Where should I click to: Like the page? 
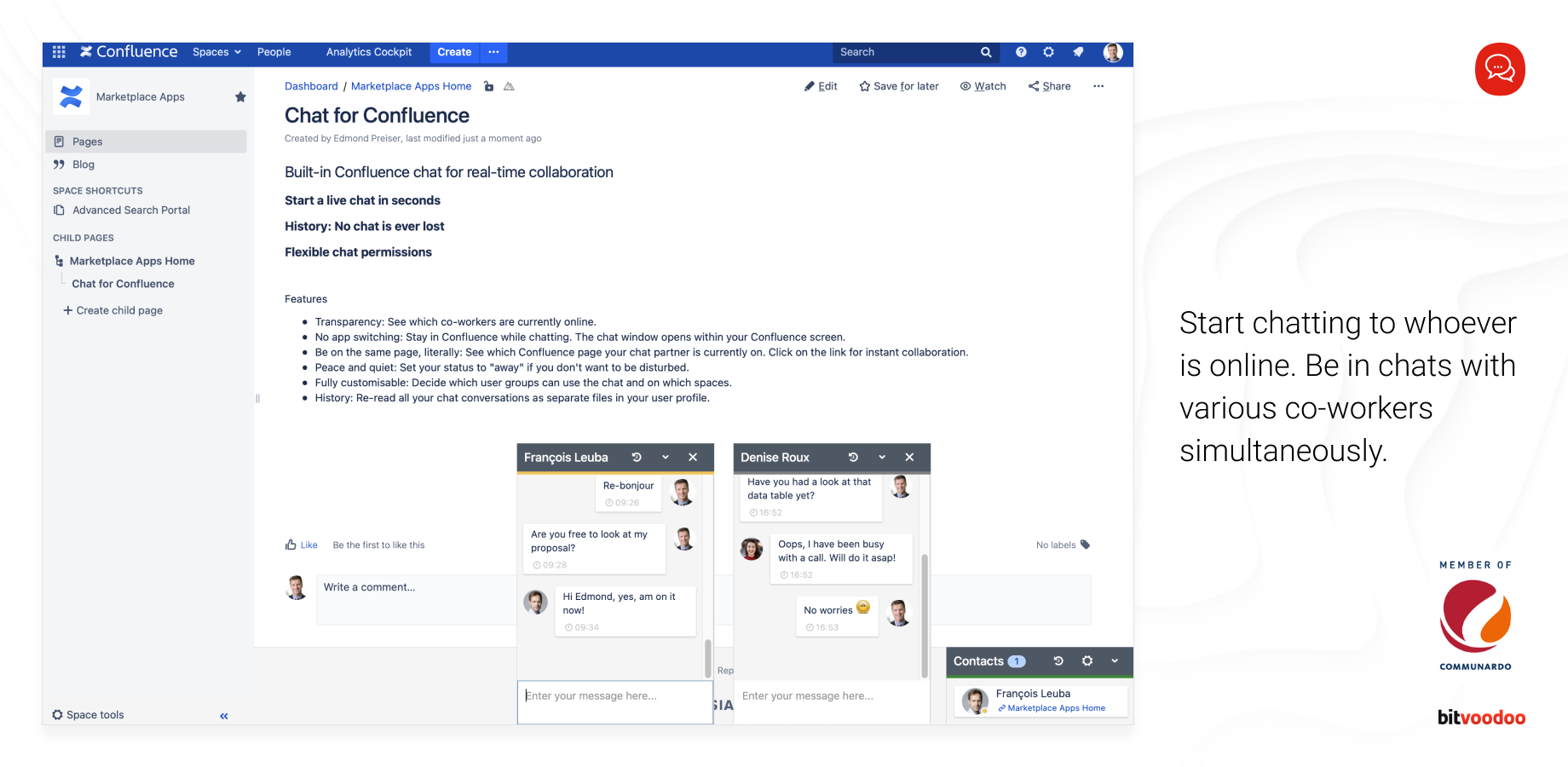tap(302, 545)
